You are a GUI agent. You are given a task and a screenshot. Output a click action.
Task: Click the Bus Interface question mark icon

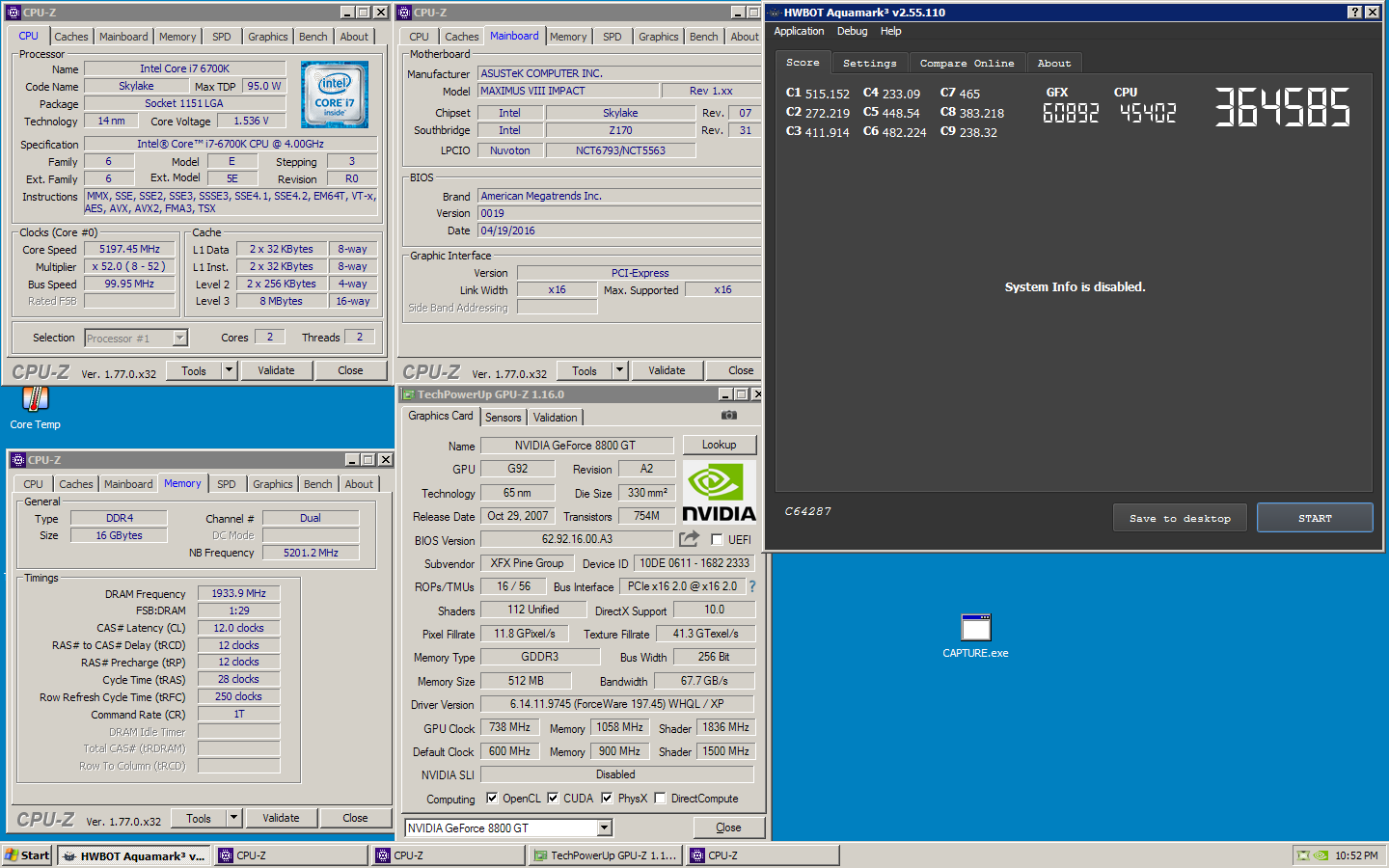(x=752, y=586)
